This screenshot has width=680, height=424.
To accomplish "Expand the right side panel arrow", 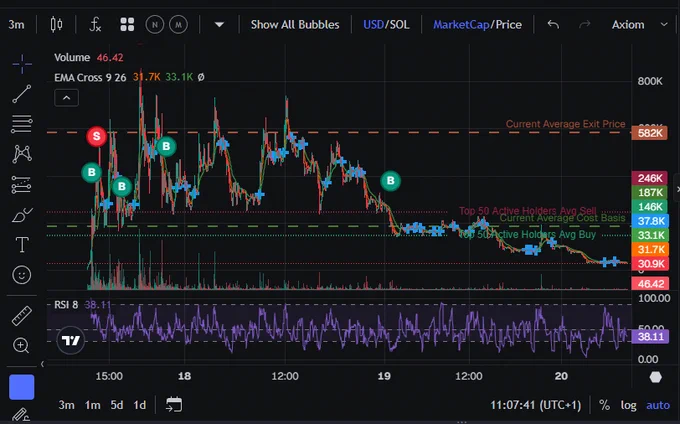I will (677, 189).
